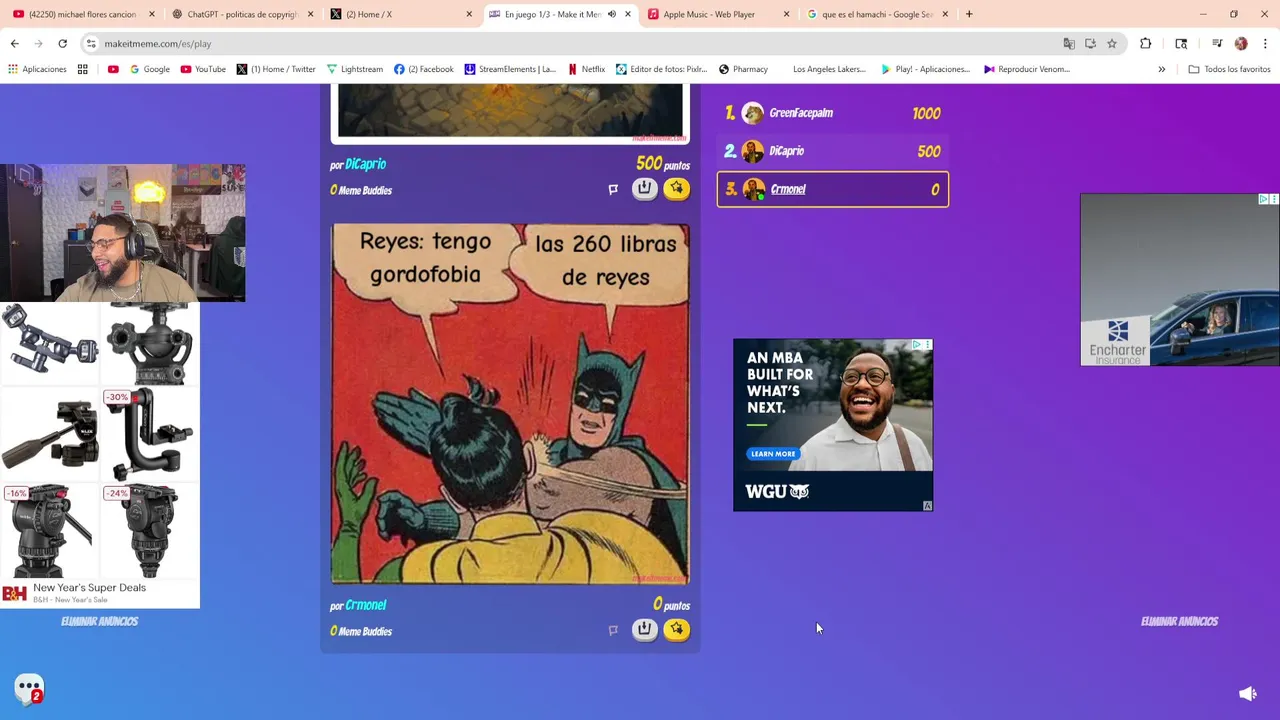The width and height of the screenshot is (1280, 720).
Task: Select DiCaprio in the leaderboard
Action: [832, 151]
